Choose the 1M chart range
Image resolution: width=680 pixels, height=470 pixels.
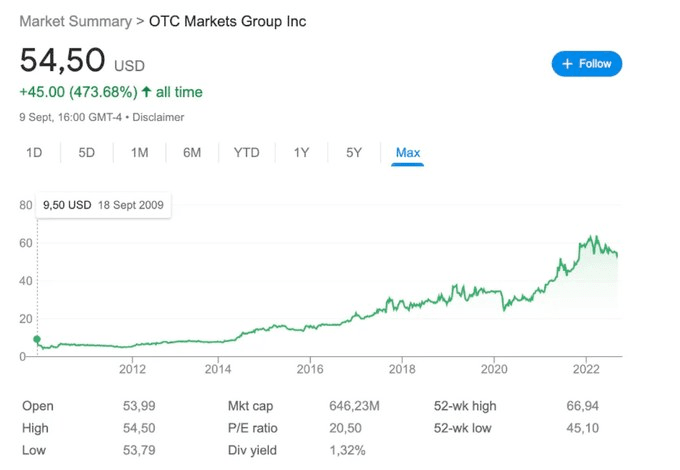[x=139, y=153]
